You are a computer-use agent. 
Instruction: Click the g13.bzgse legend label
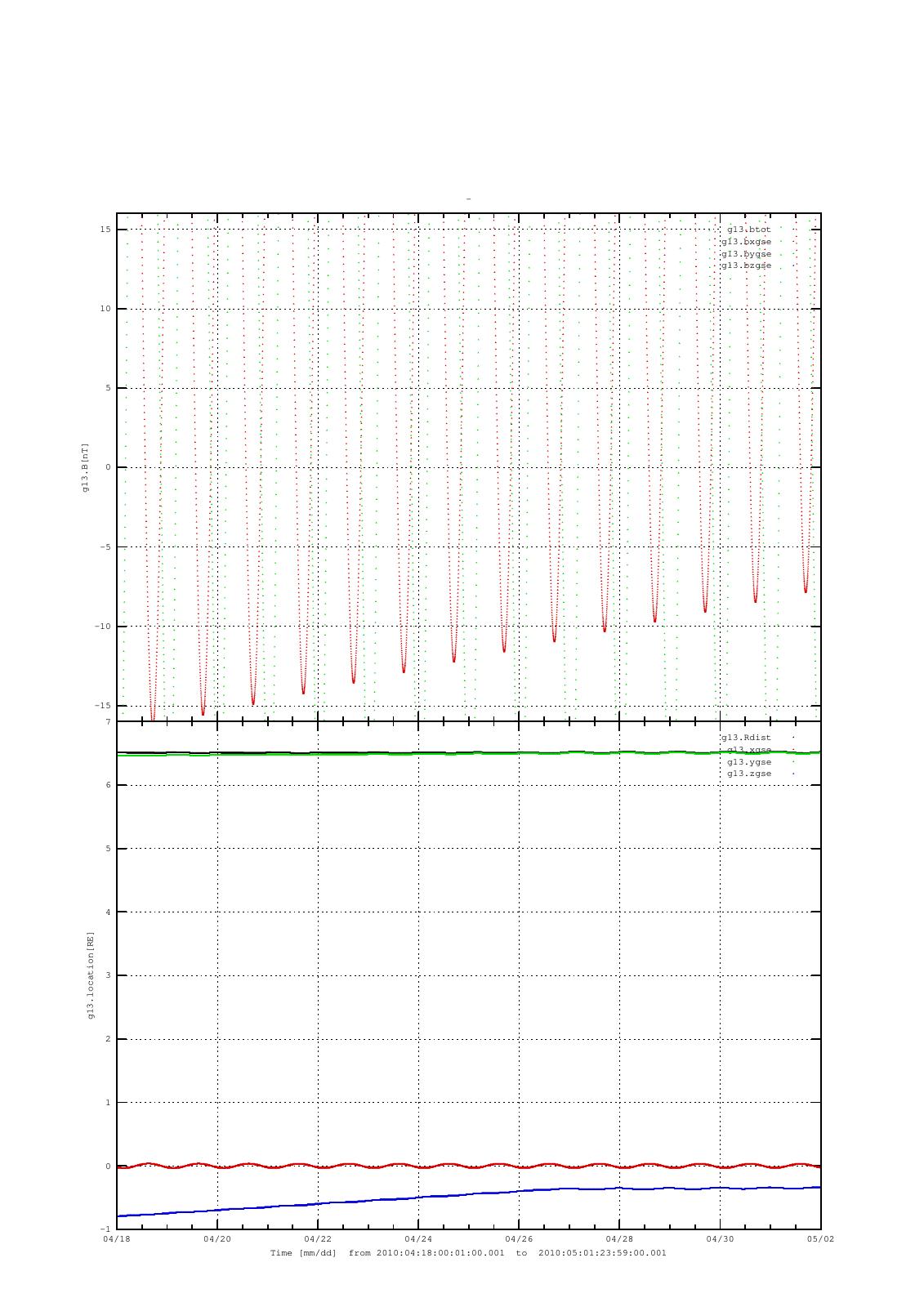point(746,265)
